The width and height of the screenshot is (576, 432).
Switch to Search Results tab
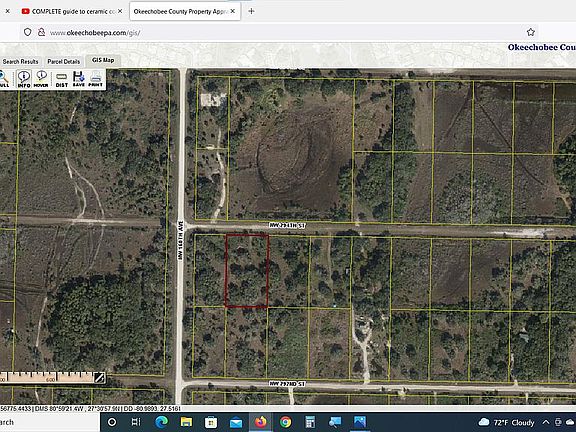coord(20,62)
